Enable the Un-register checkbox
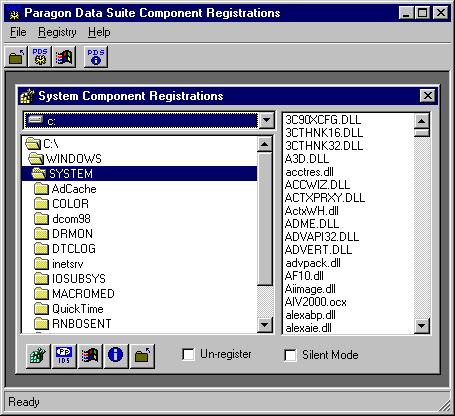The width and height of the screenshot is (455, 416). (189, 354)
